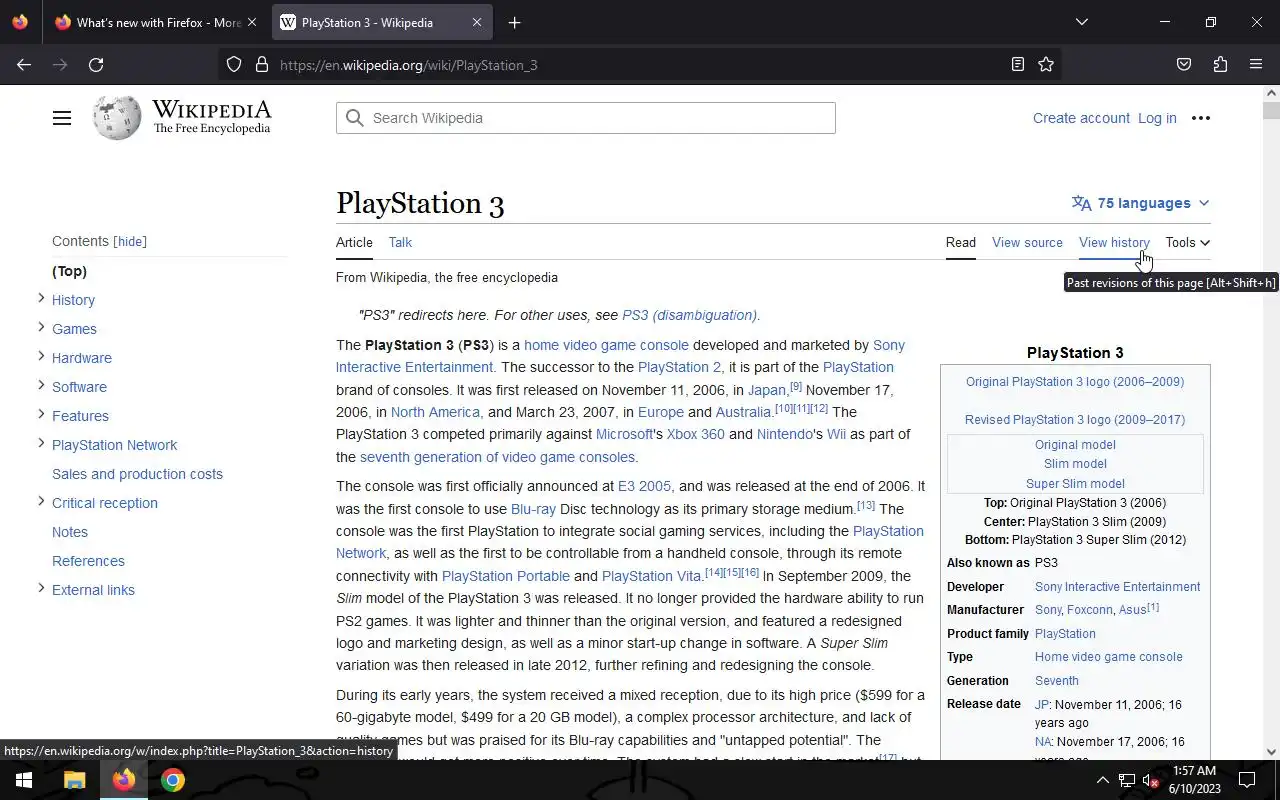Expand the History section in contents
Screen dimensions: 1280x800
pos(41,298)
